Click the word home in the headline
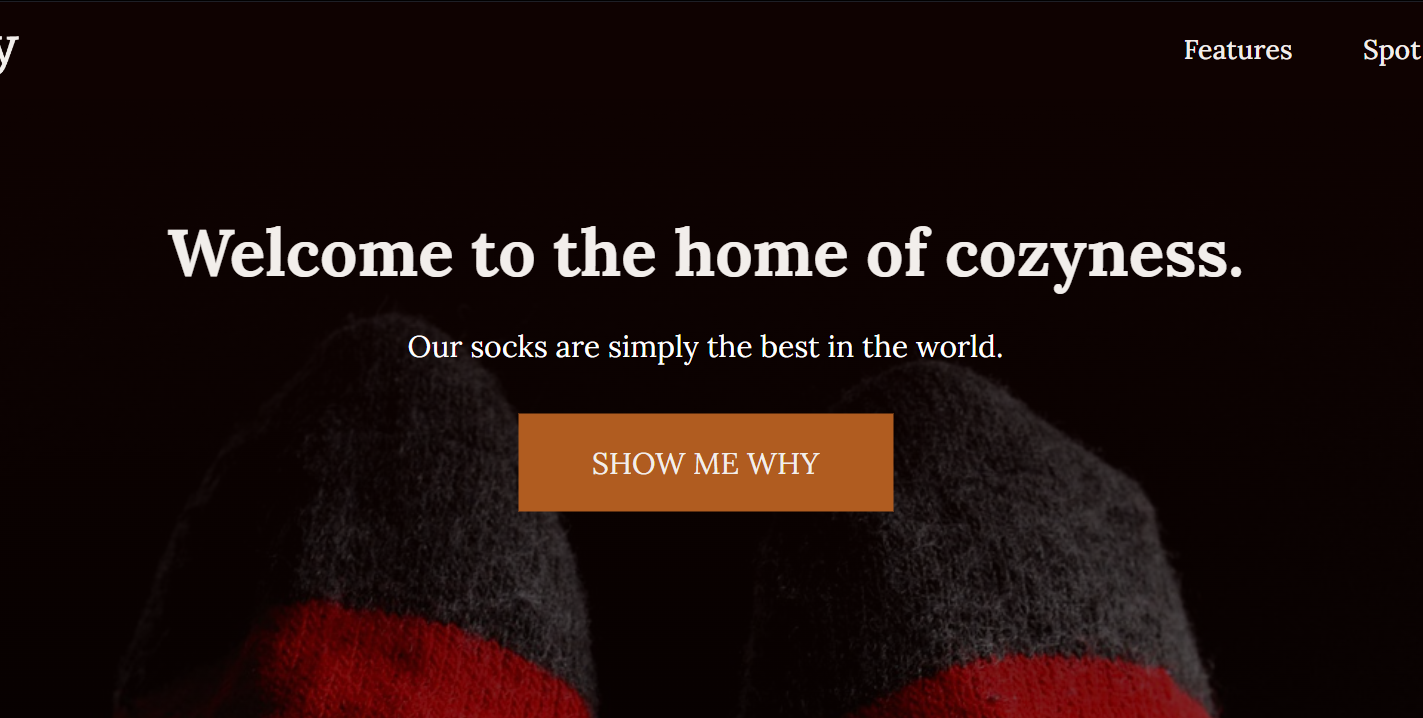1423x718 pixels. (761, 252)
